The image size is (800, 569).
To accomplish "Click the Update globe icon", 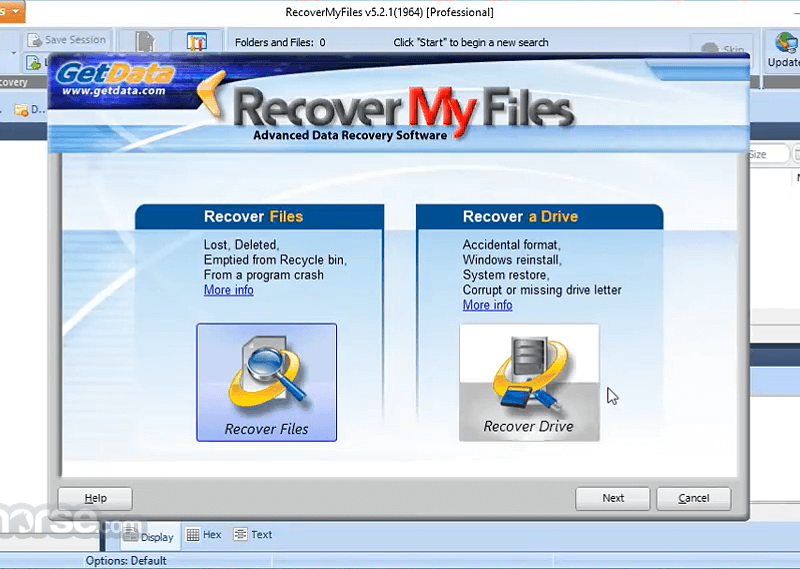I will (x=785, y=43).
